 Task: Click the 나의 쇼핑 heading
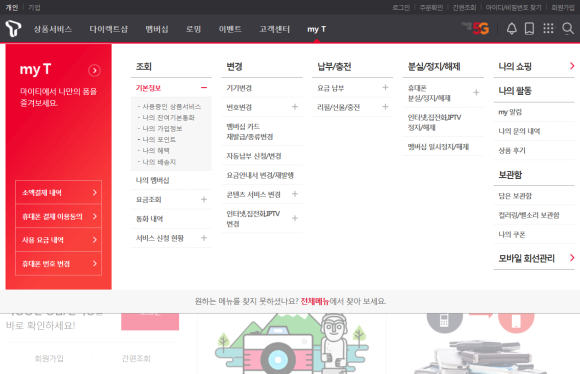coord(515,66)
